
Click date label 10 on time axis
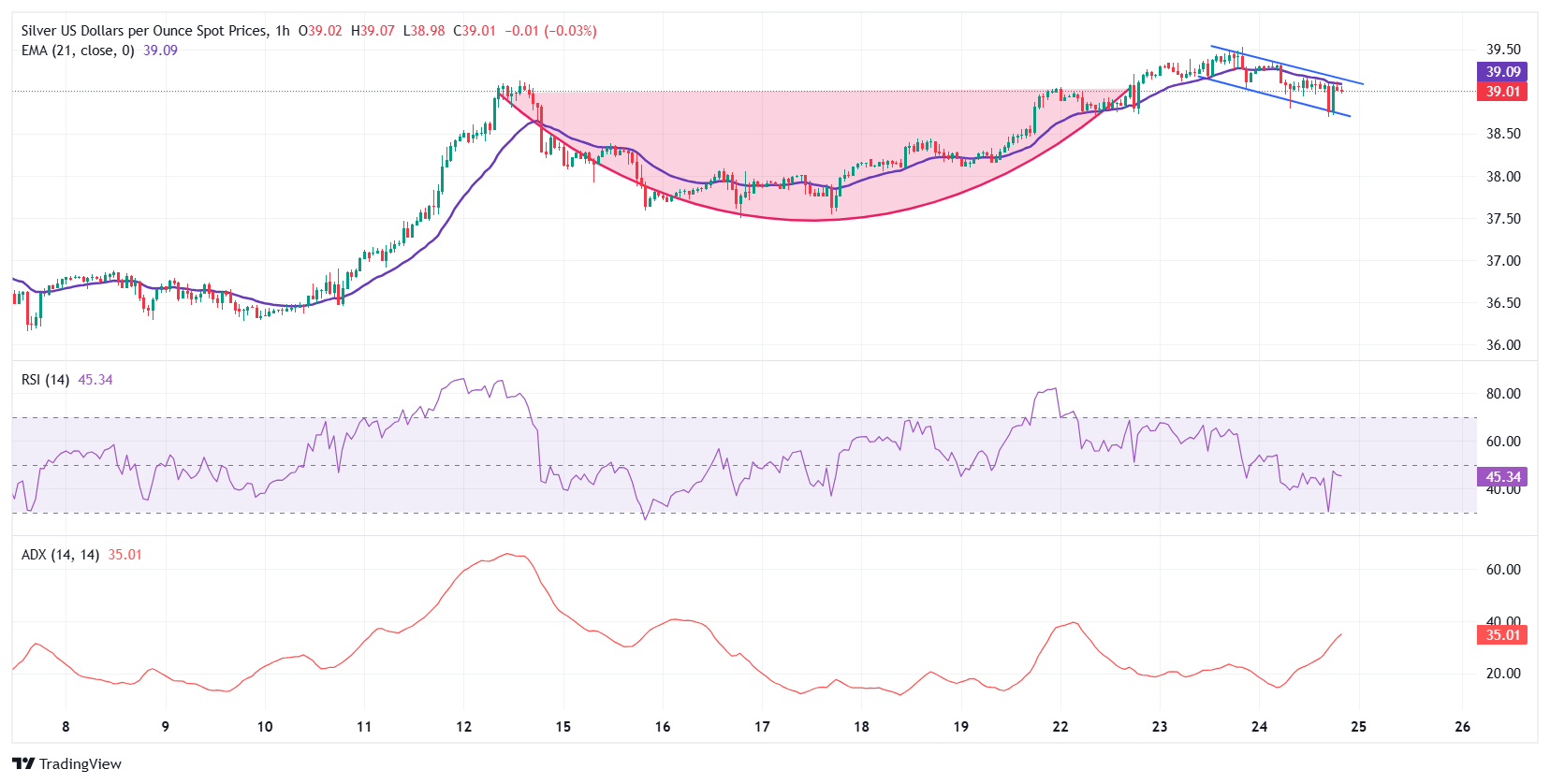tap(265, 727)
